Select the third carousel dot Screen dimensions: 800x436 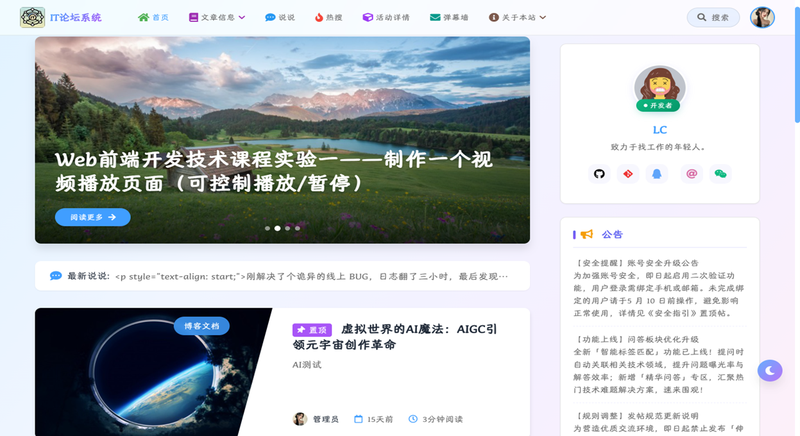[x=288, y=228]
